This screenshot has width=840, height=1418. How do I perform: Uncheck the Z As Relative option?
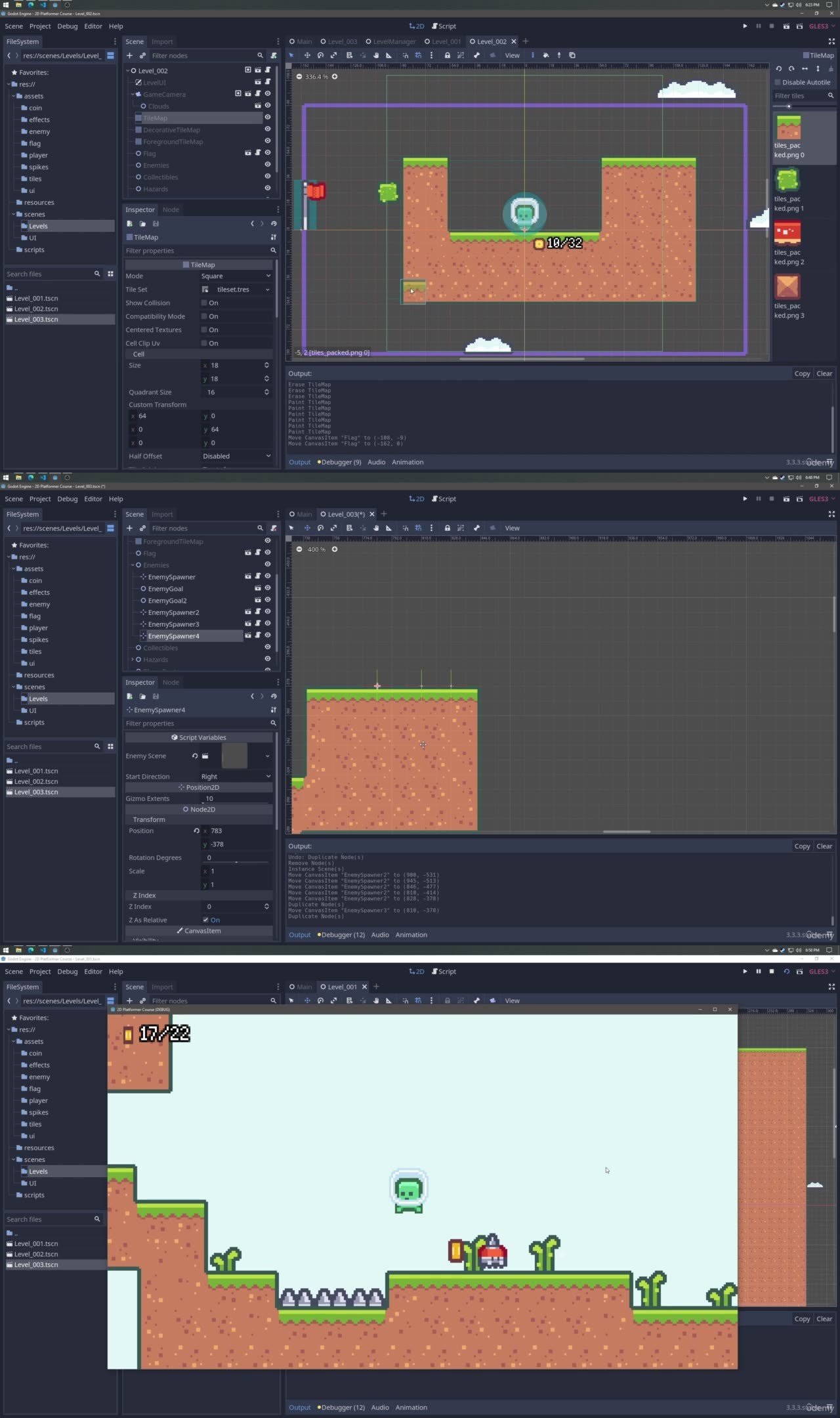[x=205, y=920]
